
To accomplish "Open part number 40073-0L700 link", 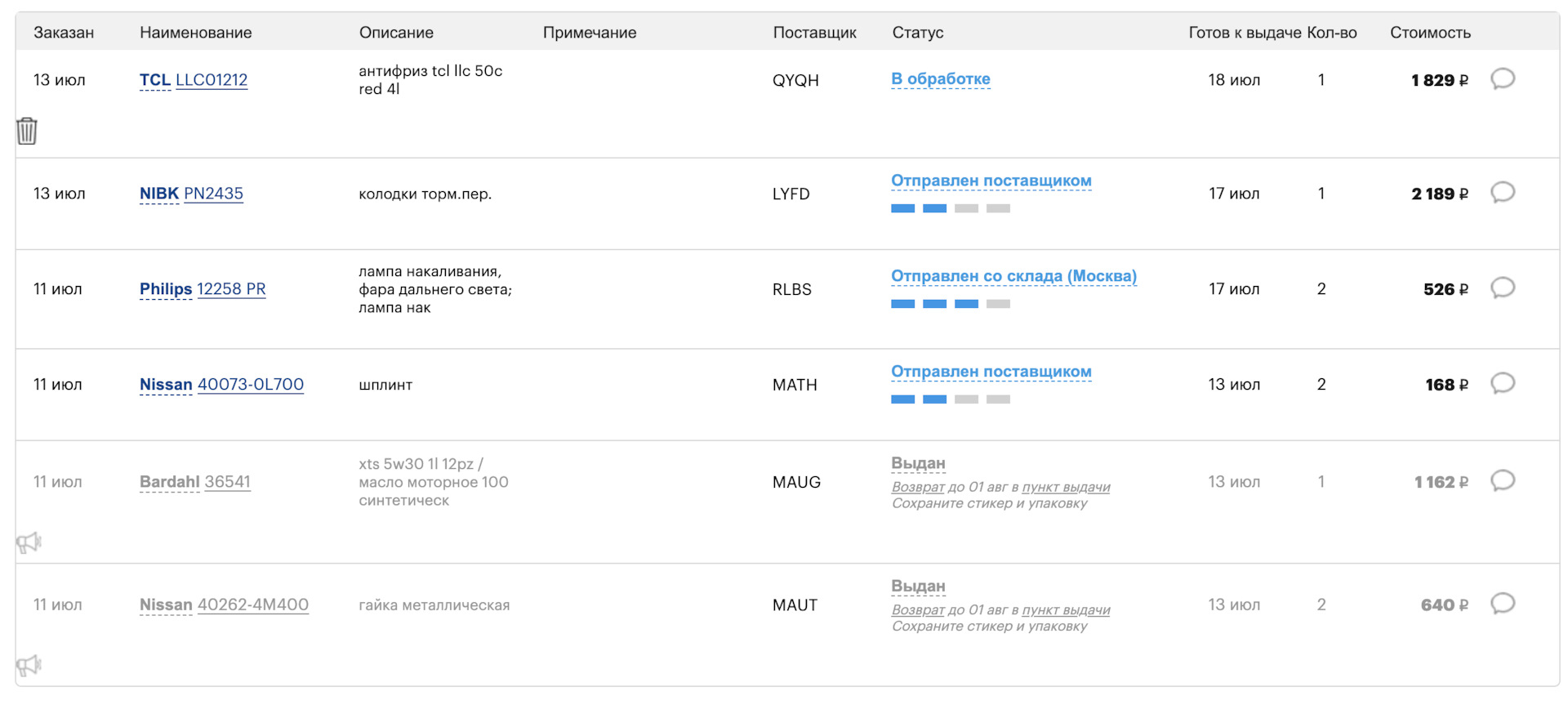I will pos(251,385).
